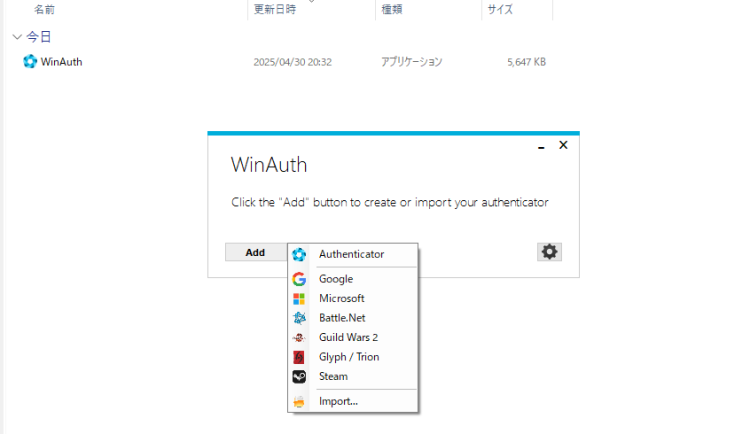The height and width of the screenshot is (434, 750).
Task: Click the Microsoft logo icon in menu
Action: click(x=299, y=299)
